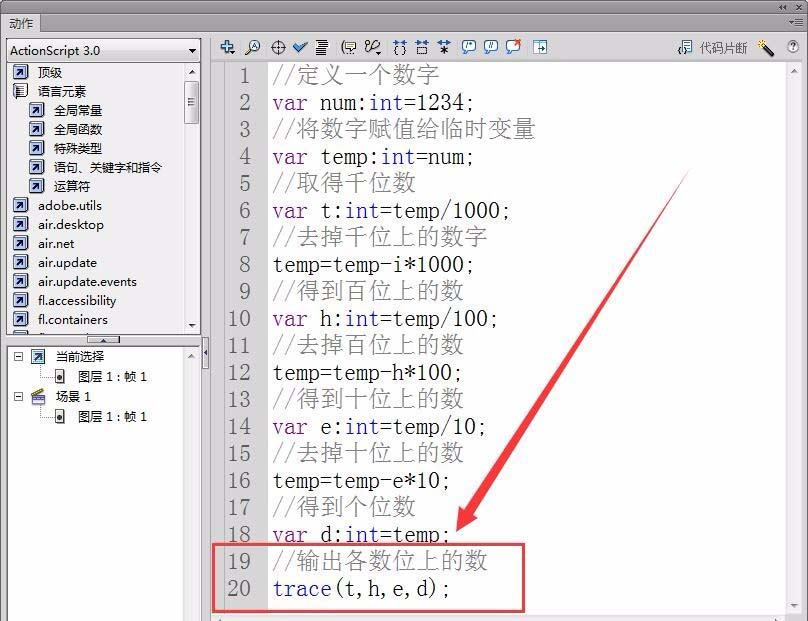The image size is (808, 621).
Task: Collapse the 当前选择 tree node
Action: [x=19, y=356]
